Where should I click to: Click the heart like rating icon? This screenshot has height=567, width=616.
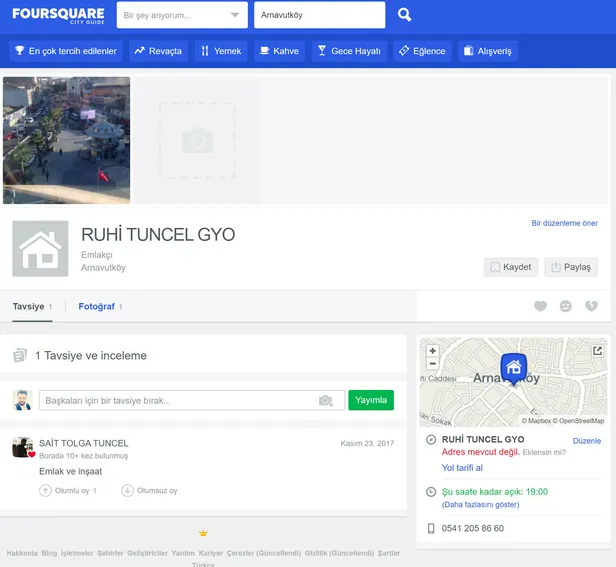[540, 306]
